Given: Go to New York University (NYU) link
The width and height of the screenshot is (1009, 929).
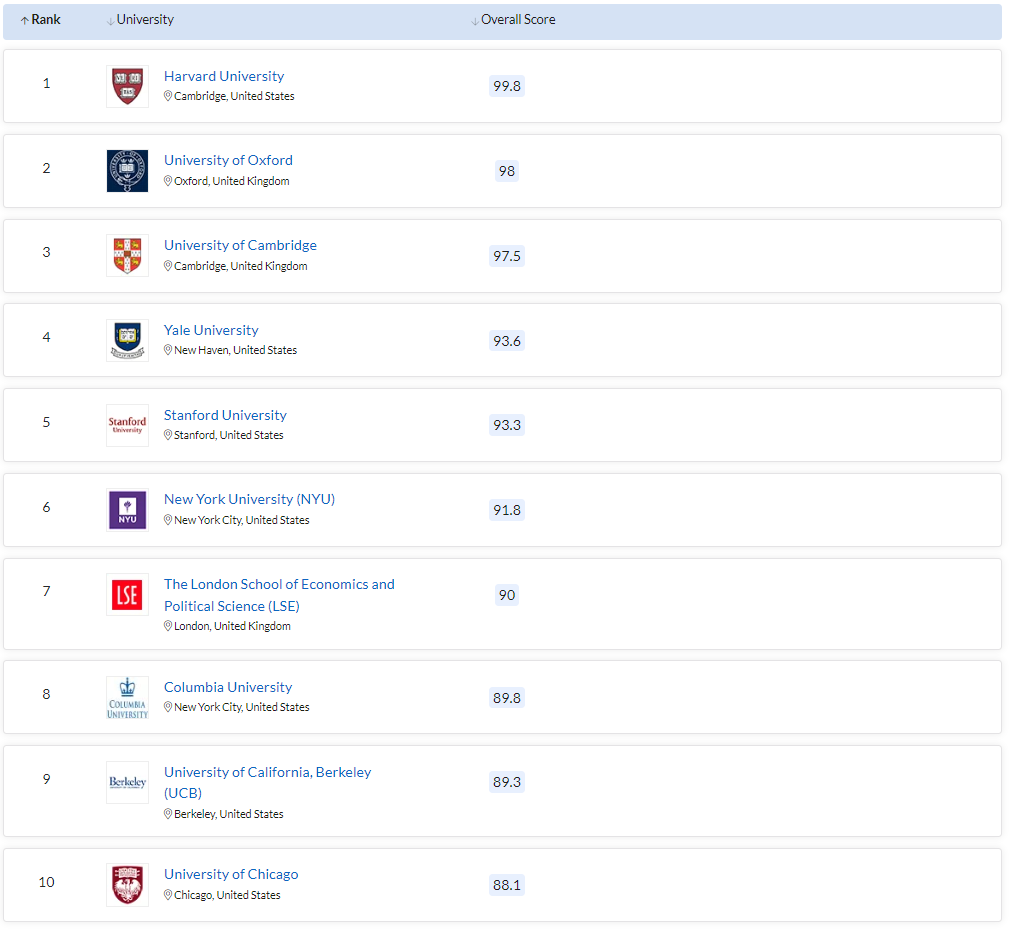Looking at the screenshot, I should point(250,499).
